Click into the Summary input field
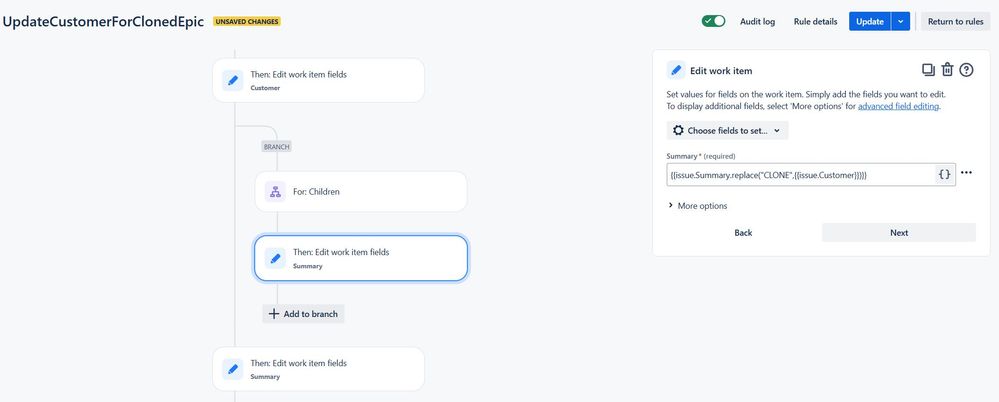This screenshot has height=402, width=999. [800, 174]
